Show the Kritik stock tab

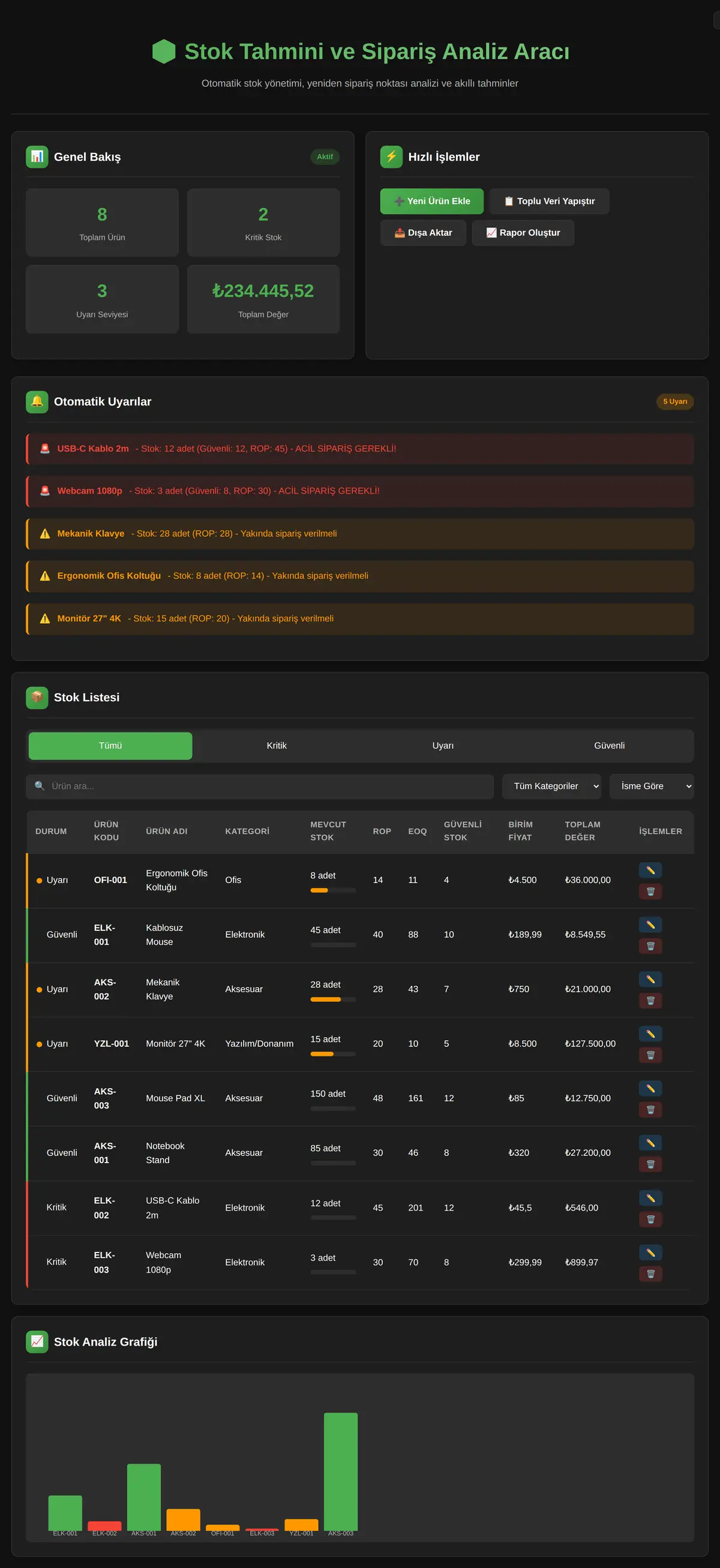point(277,746)
